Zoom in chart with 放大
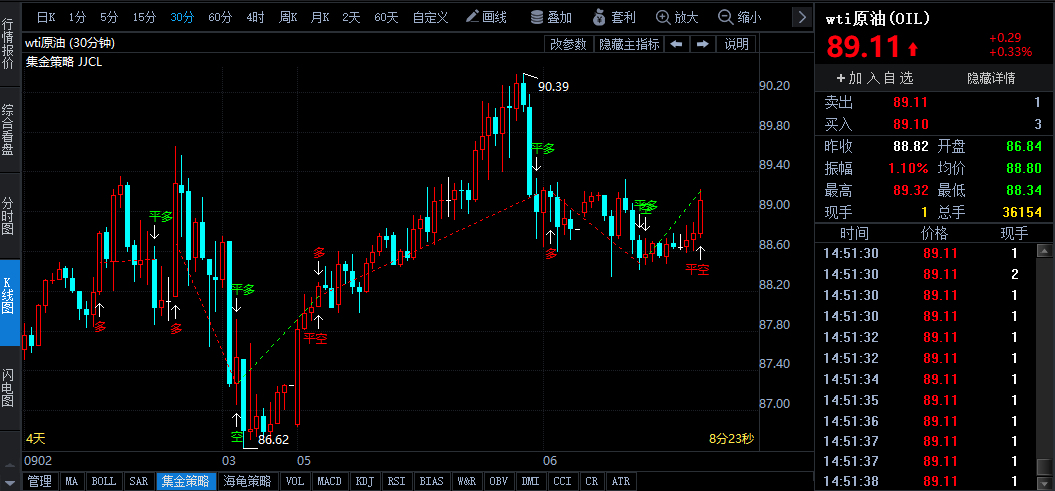The width and height of the screenshot is (1055, 491). click(677, 17)
